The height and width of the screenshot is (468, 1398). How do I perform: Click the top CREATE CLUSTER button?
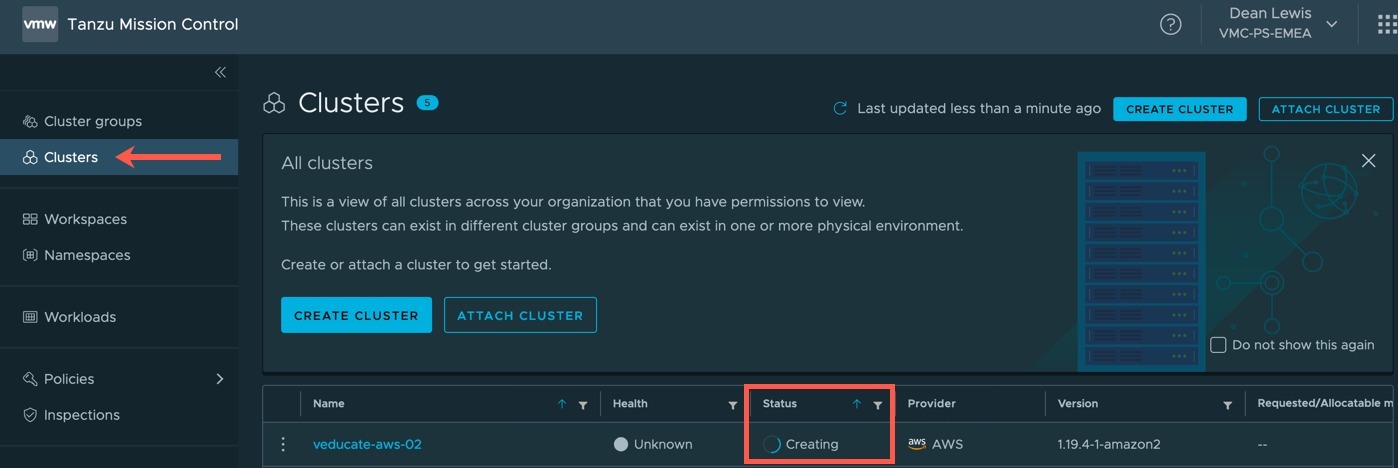pos(1179,109)
